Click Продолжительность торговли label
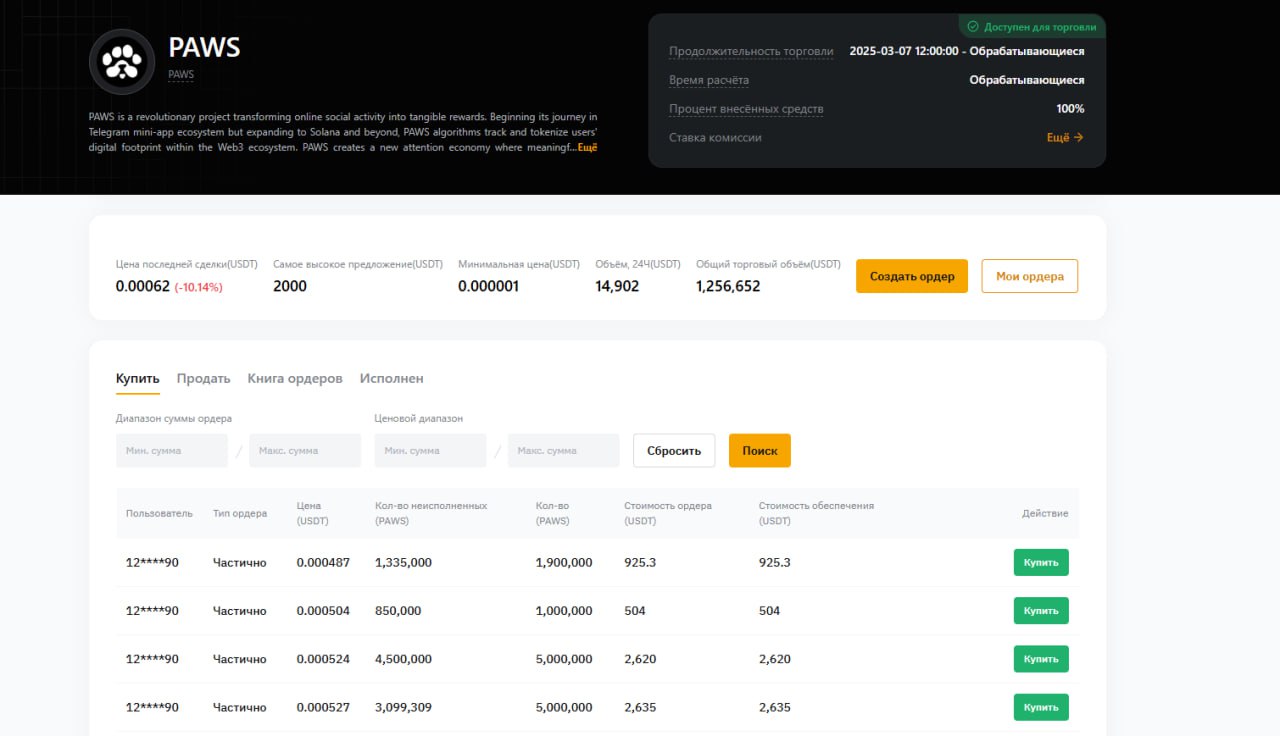 tap(751, 51)
